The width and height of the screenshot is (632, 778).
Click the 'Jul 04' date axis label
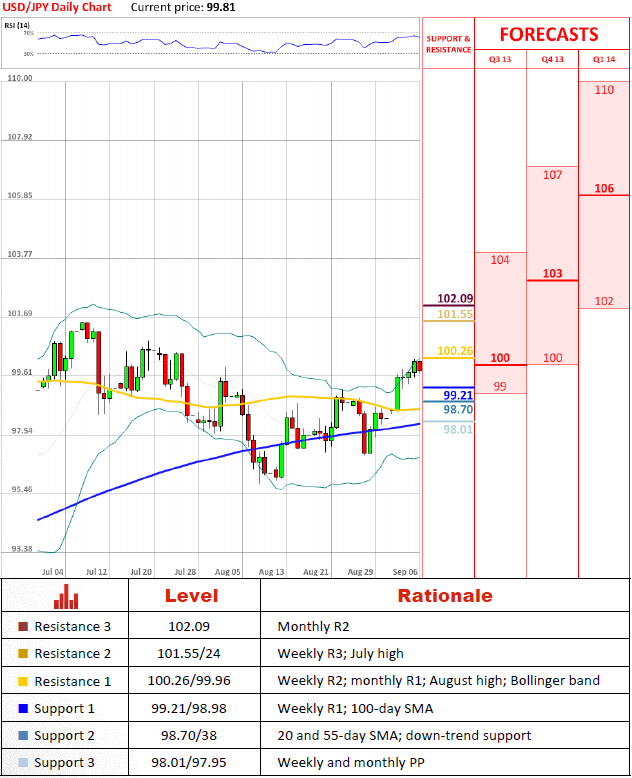53,572
